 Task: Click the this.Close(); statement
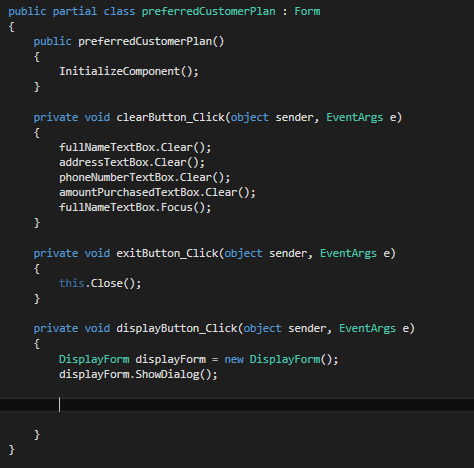tap(100, 283)
